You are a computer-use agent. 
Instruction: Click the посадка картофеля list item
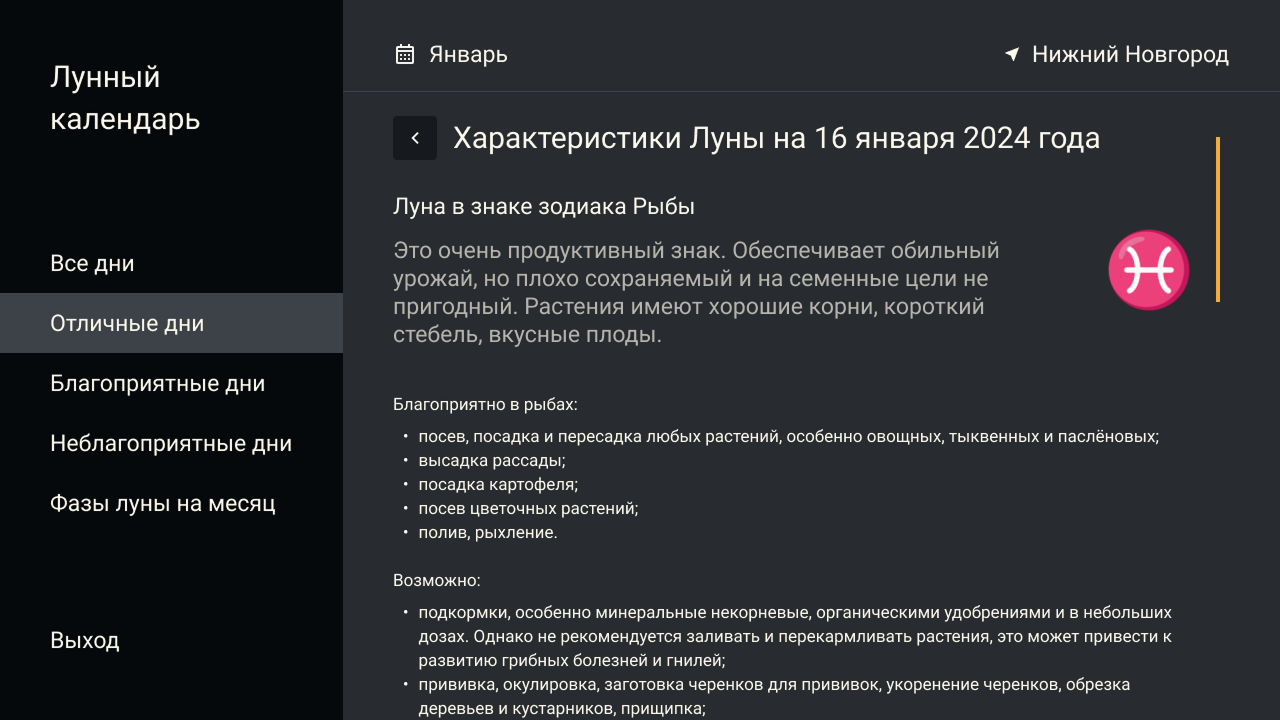pos(498,484)
